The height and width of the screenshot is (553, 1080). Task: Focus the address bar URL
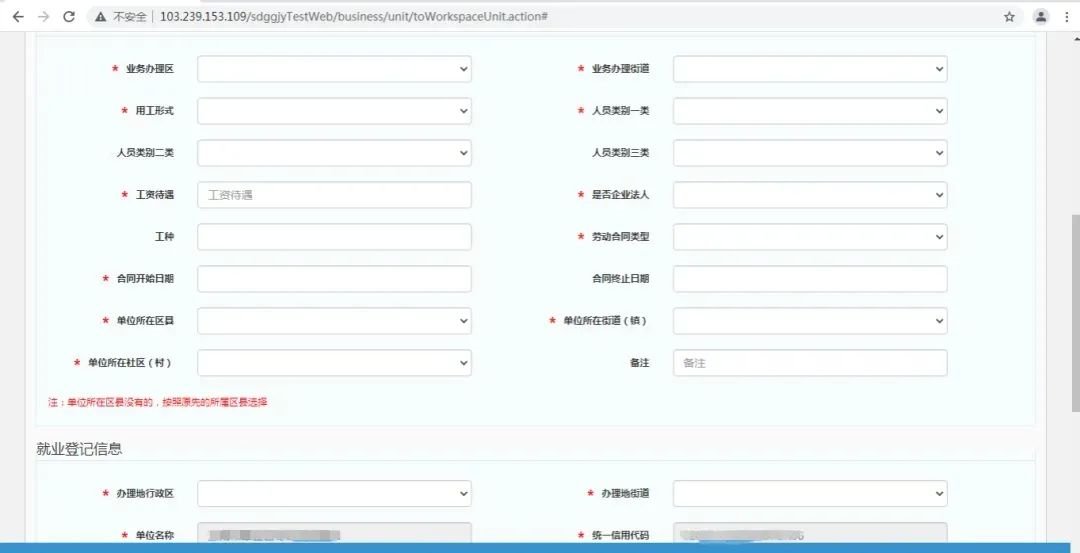353,17
